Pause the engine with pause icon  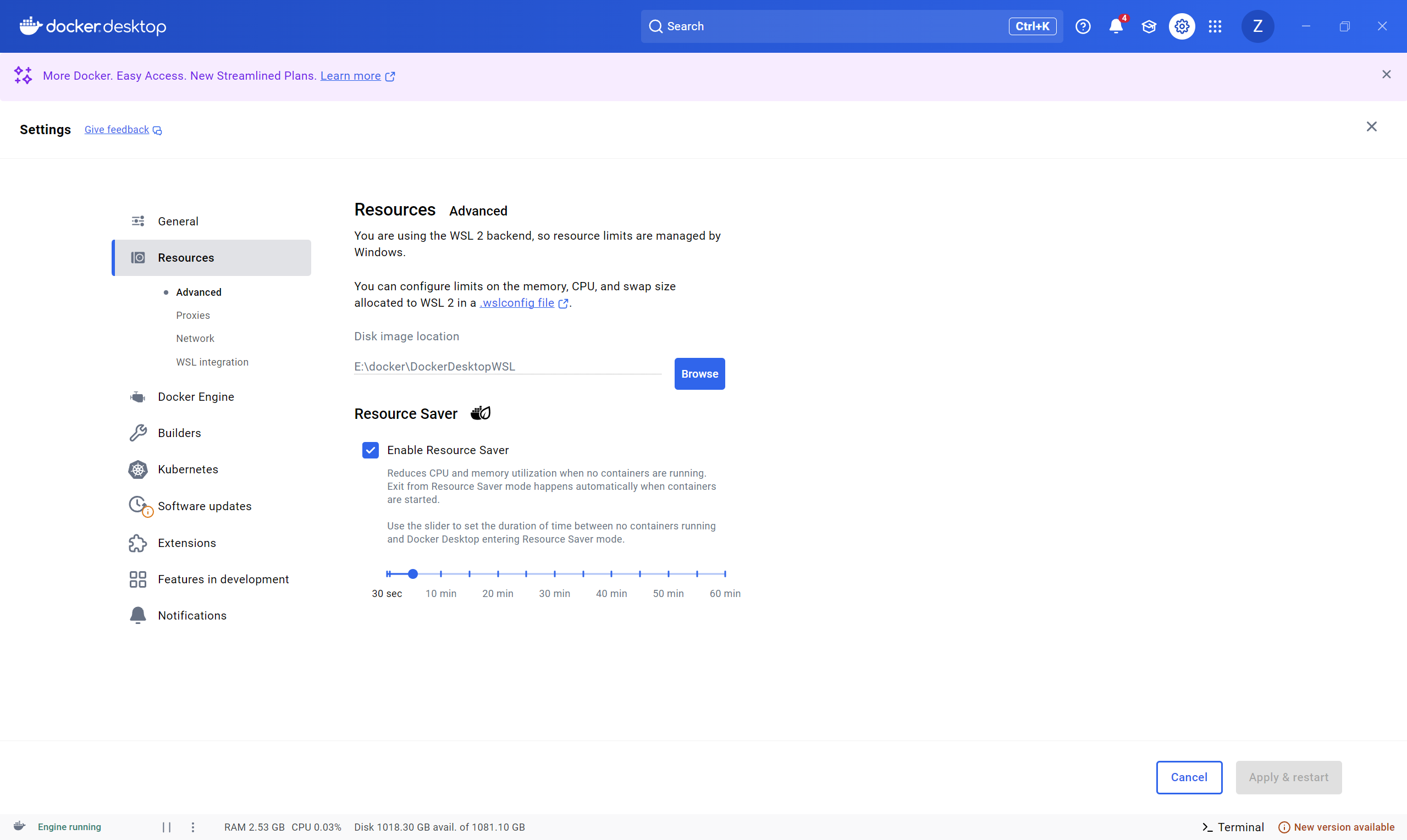tap(167, 827)
